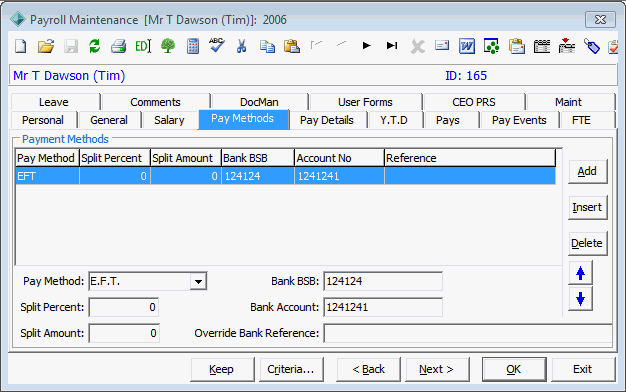This screenshot has height=392, width=626.
Task: Click the Add button
Action: coord(587,172)
